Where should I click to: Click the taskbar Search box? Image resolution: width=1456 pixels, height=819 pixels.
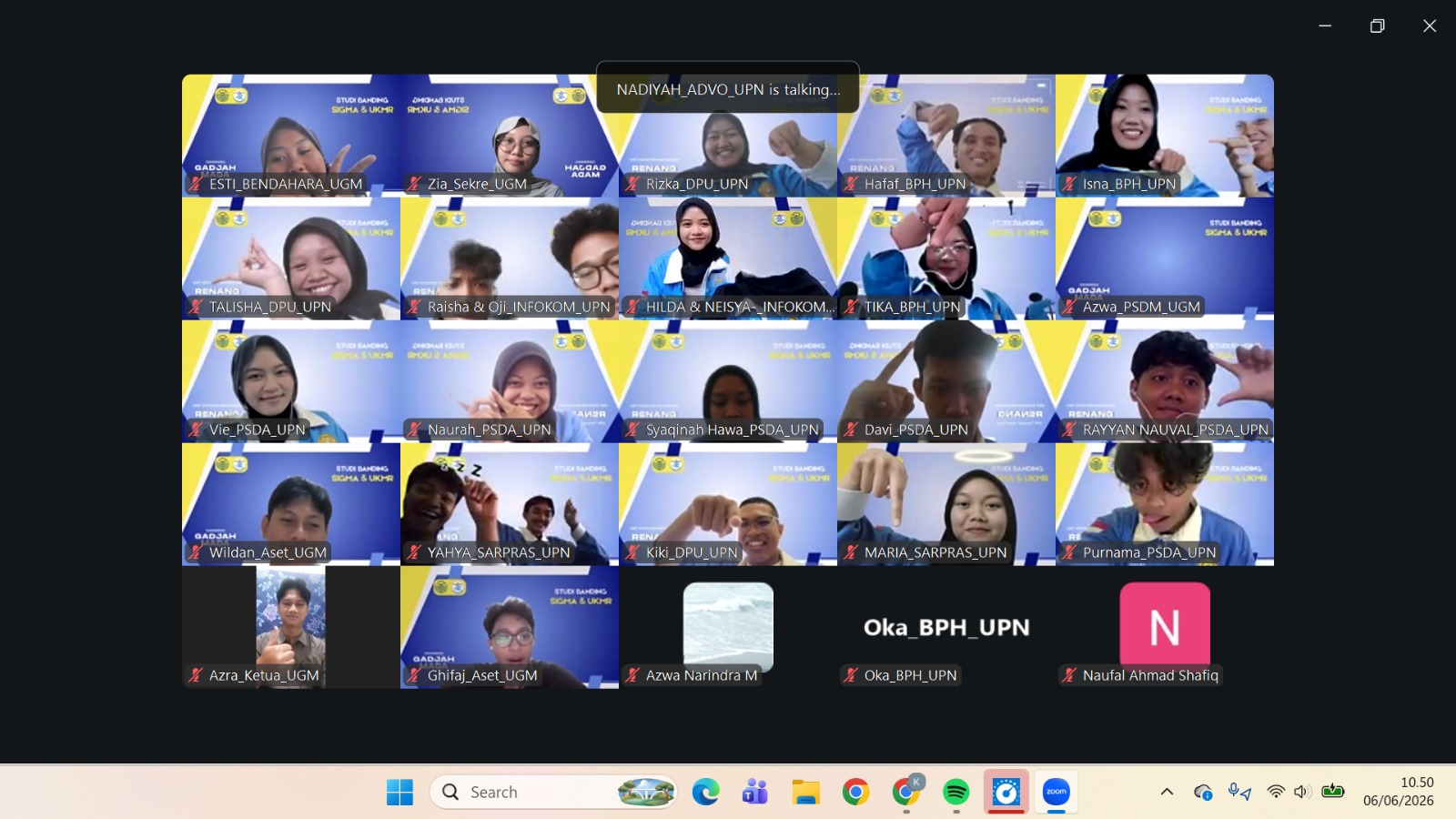click(x=553, y=792)
